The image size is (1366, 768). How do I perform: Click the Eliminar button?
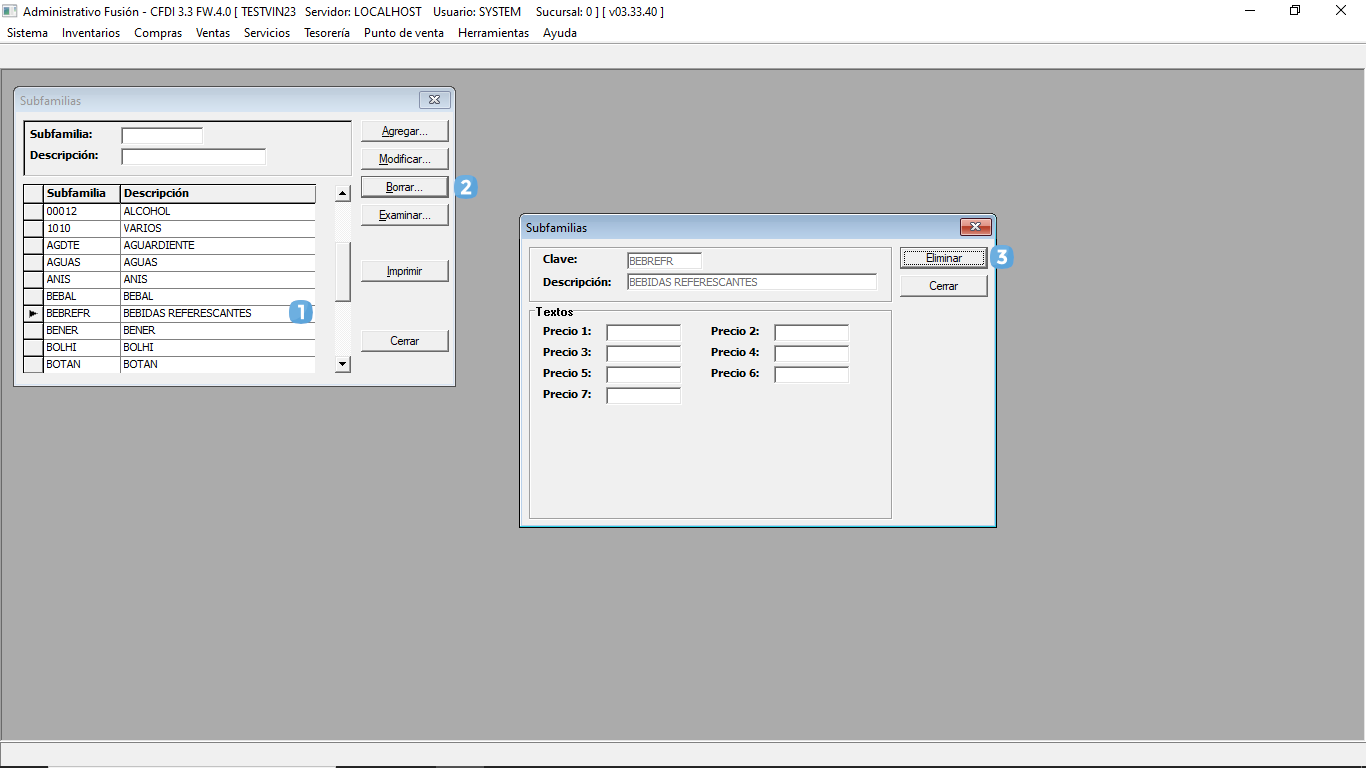coord(944,258)
